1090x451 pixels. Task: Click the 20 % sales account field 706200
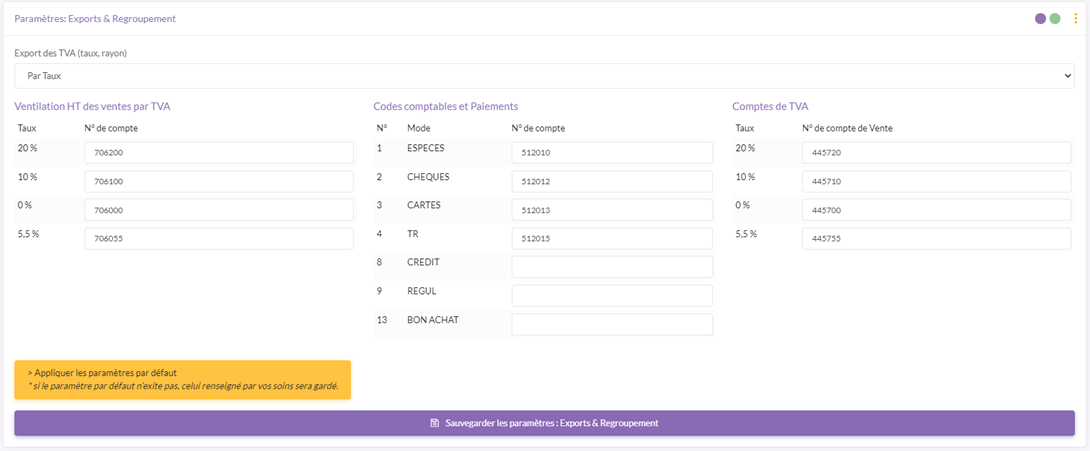(x=218, y=153)
